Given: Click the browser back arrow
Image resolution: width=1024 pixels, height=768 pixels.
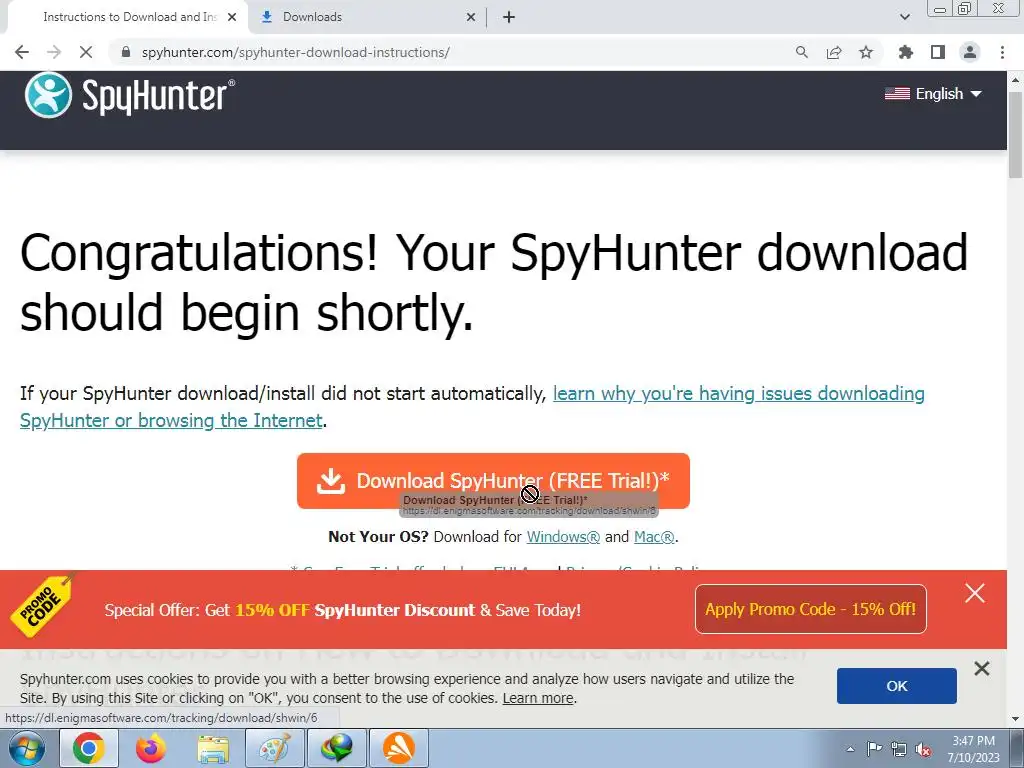Looking at the screenshot, I should (x=22, y=52).
